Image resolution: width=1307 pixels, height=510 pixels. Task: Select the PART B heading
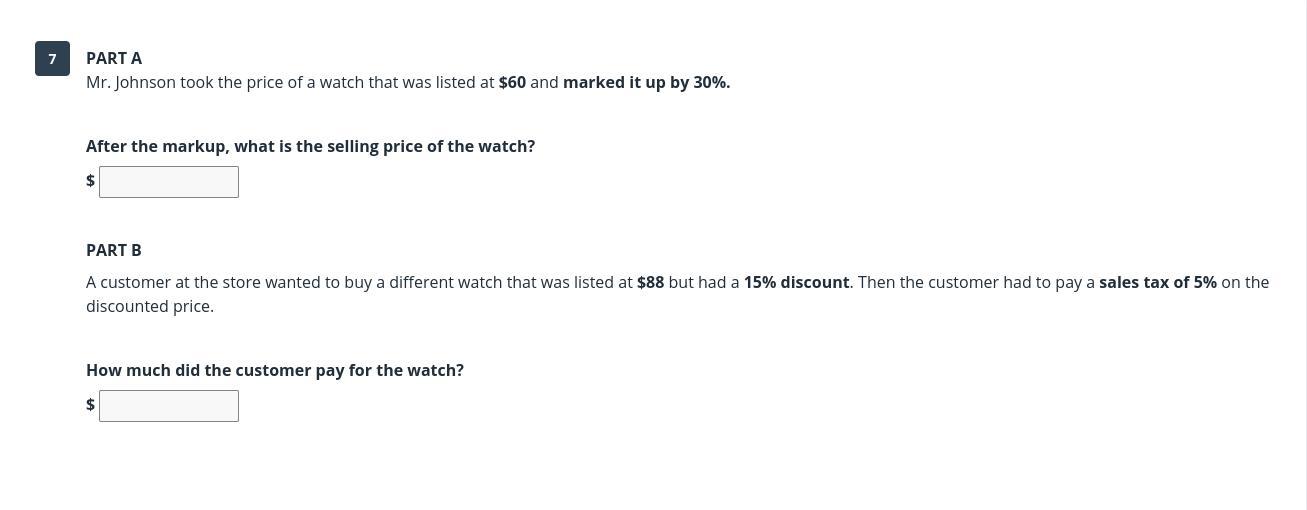click(114, 250)
